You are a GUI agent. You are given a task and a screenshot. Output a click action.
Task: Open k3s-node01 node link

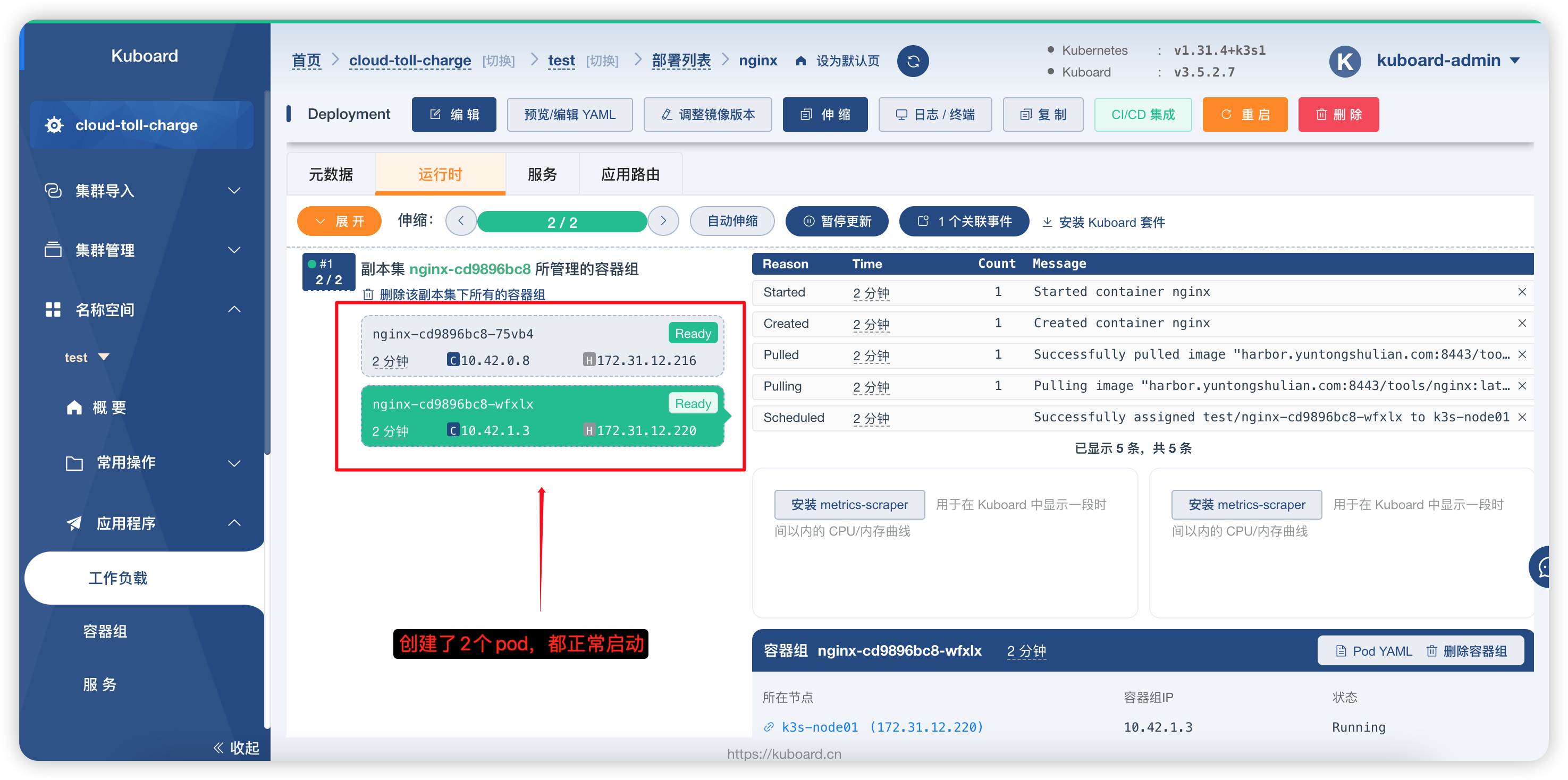tap(873, 727)
